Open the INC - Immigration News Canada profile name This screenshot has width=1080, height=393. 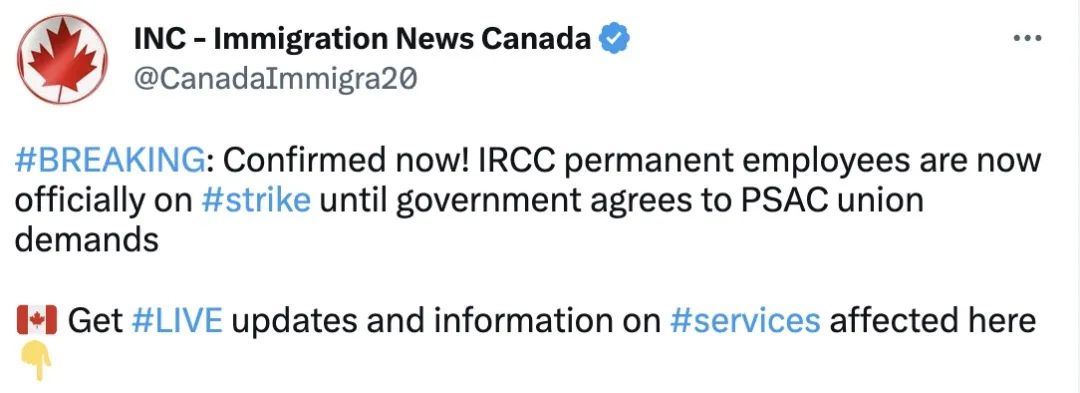click(x=362, y=40)
